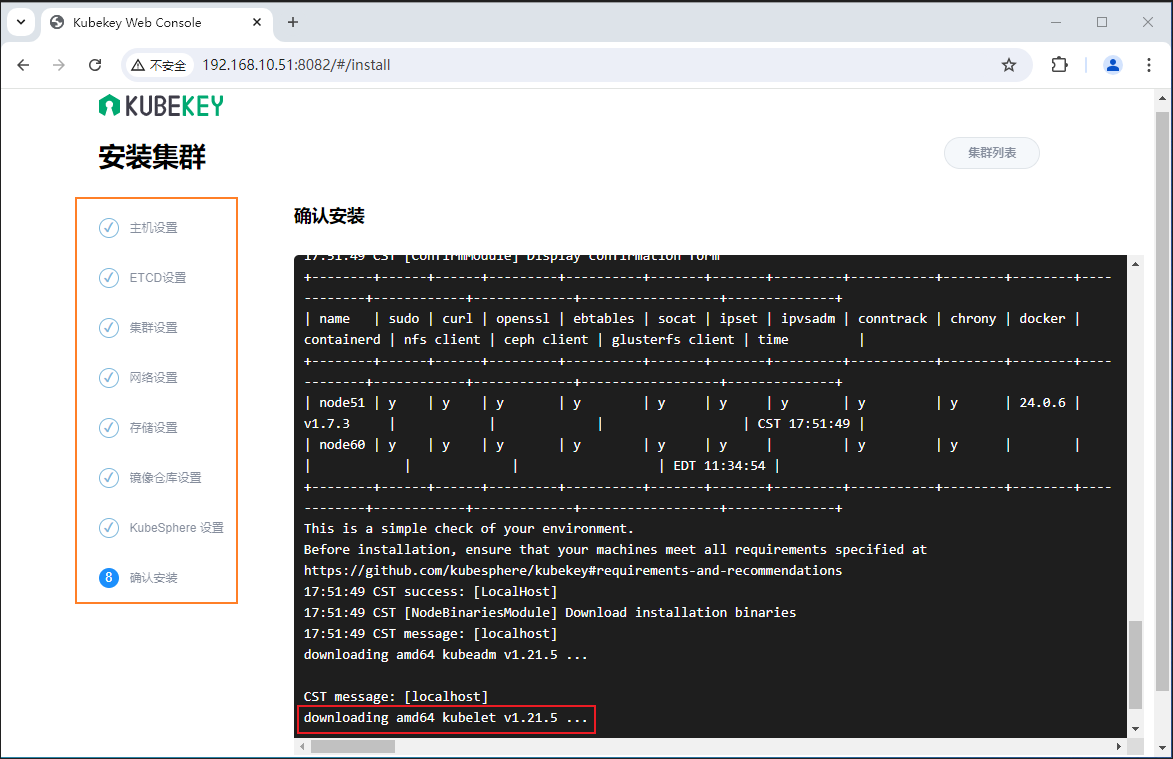Click the browser forward arrow
The height and width of the screenshot is (759, 1173).
(59, 65)
